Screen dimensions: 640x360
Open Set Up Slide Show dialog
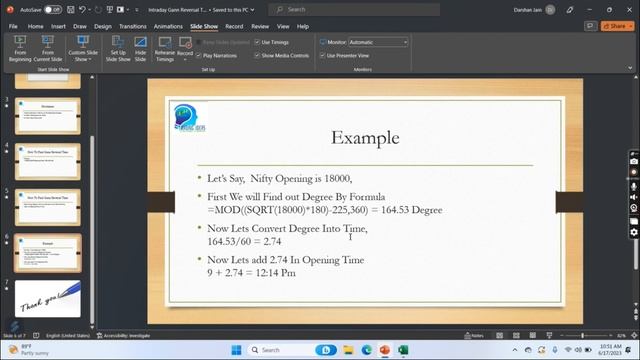(x=118, y=49)
